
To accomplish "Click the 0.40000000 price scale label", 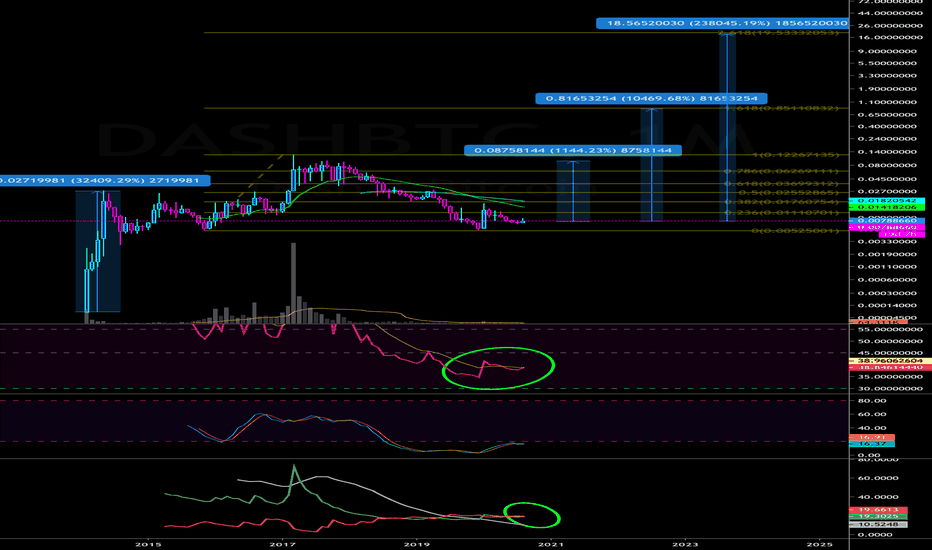I will [x=887, y=126].
